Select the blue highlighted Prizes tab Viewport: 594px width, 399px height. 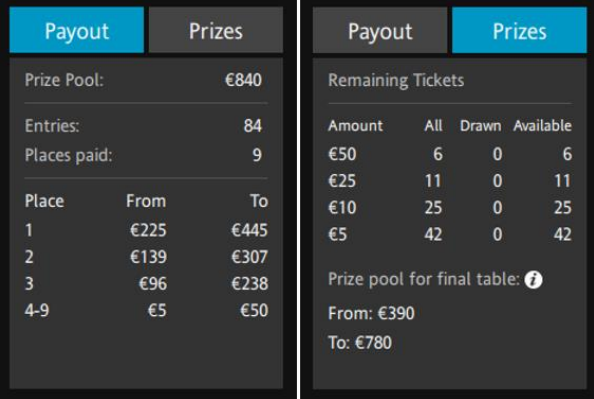[x=519, y=30]
